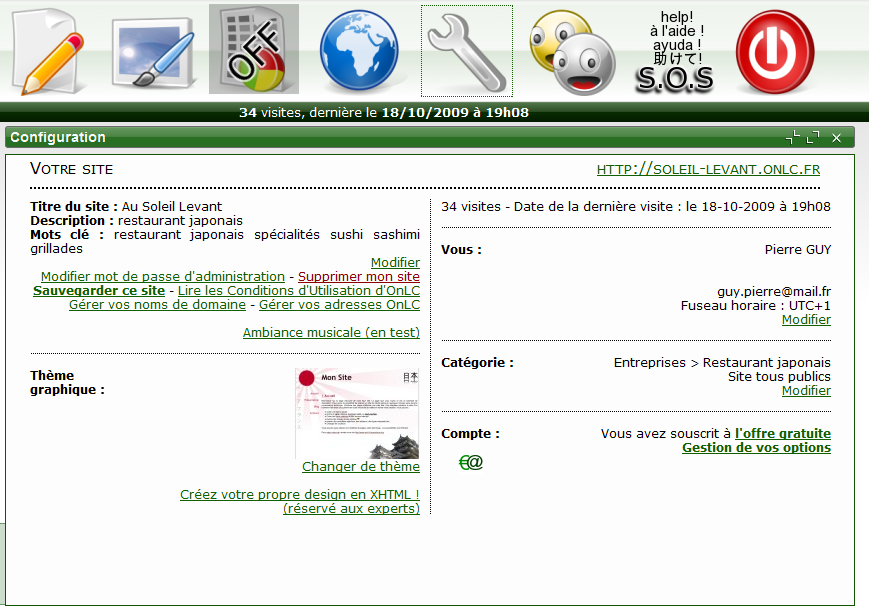
Task: Open Modifier mot de passe d'administration
Action: pyautogui.click(x=163, y=276)
